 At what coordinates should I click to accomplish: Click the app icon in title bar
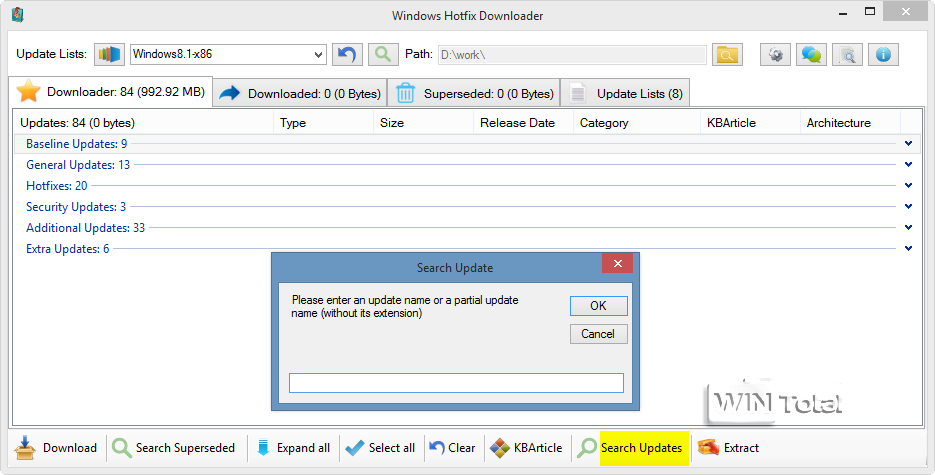coord(17,14)
